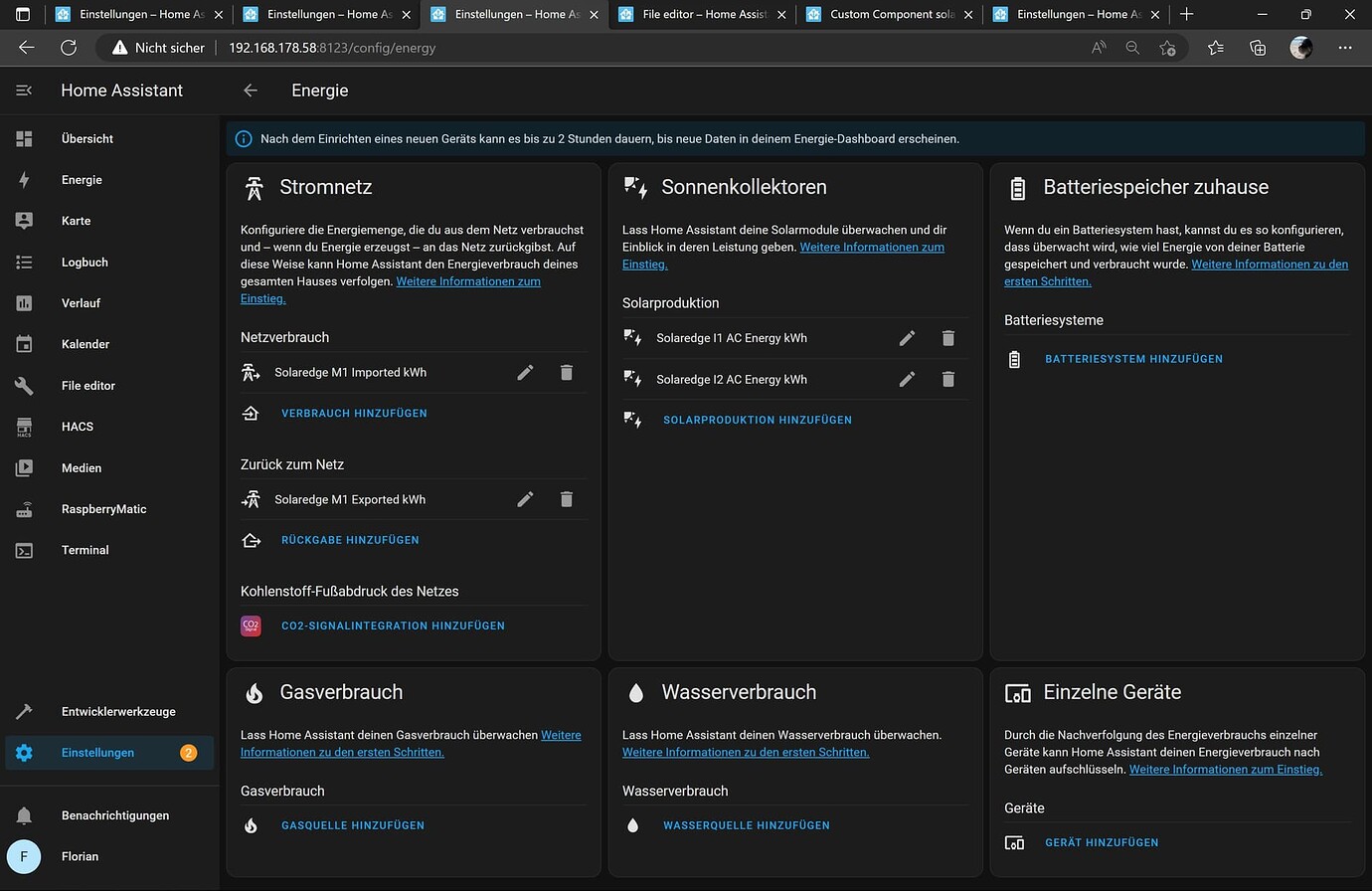1372x891 pixels.
Task: Open the Energie dashboard from the sidebar
Action: [x=82, y=180]
